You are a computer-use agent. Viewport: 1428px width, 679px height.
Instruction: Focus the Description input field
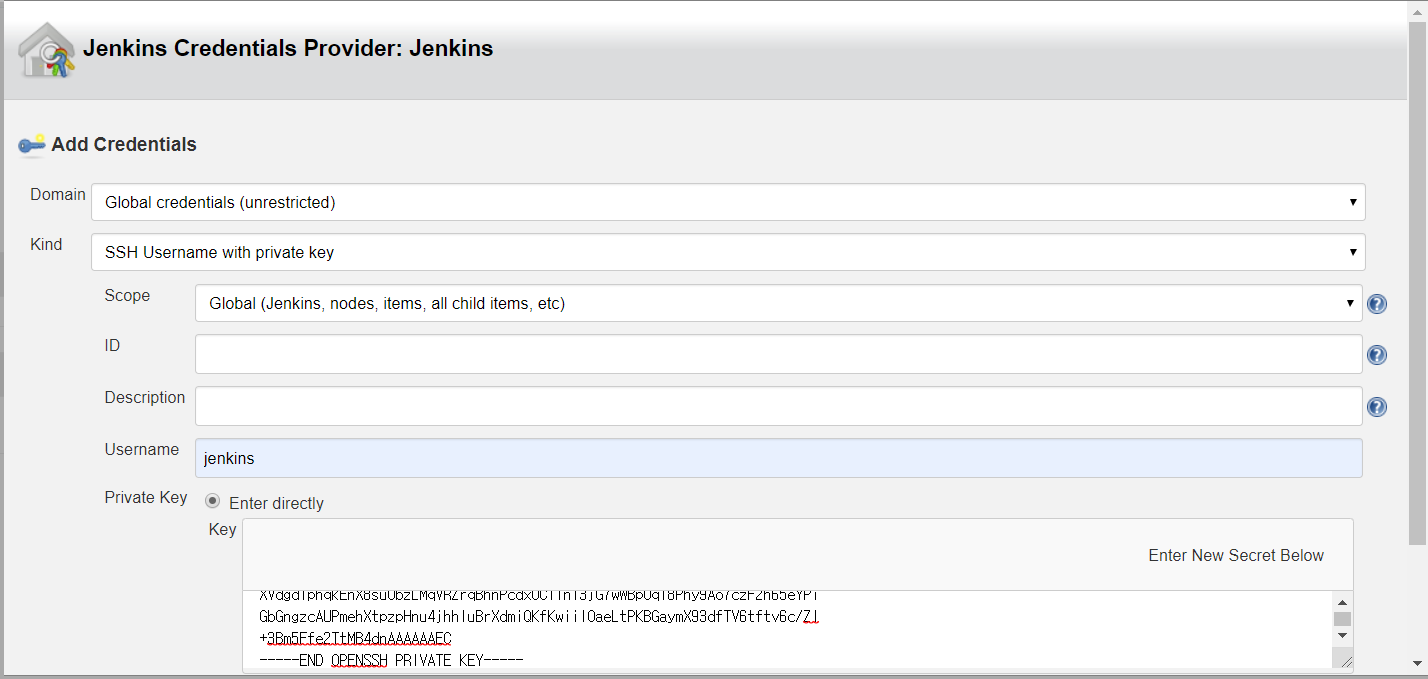point(778,406)
